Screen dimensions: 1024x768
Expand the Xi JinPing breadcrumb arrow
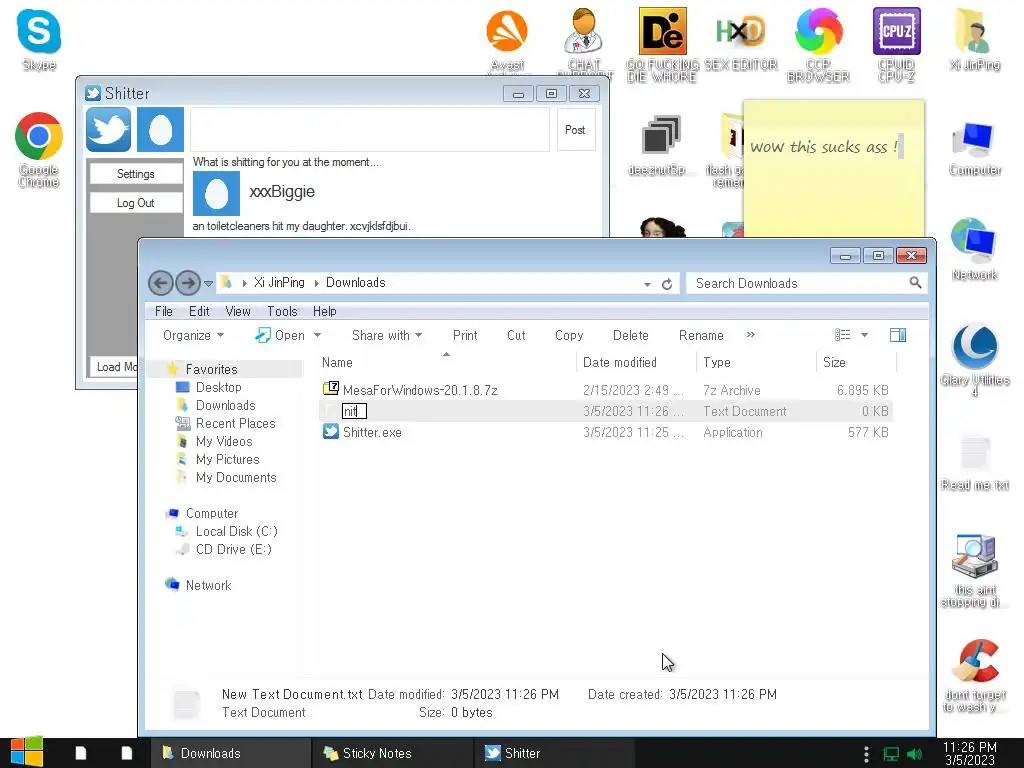[x=316, y=283]
